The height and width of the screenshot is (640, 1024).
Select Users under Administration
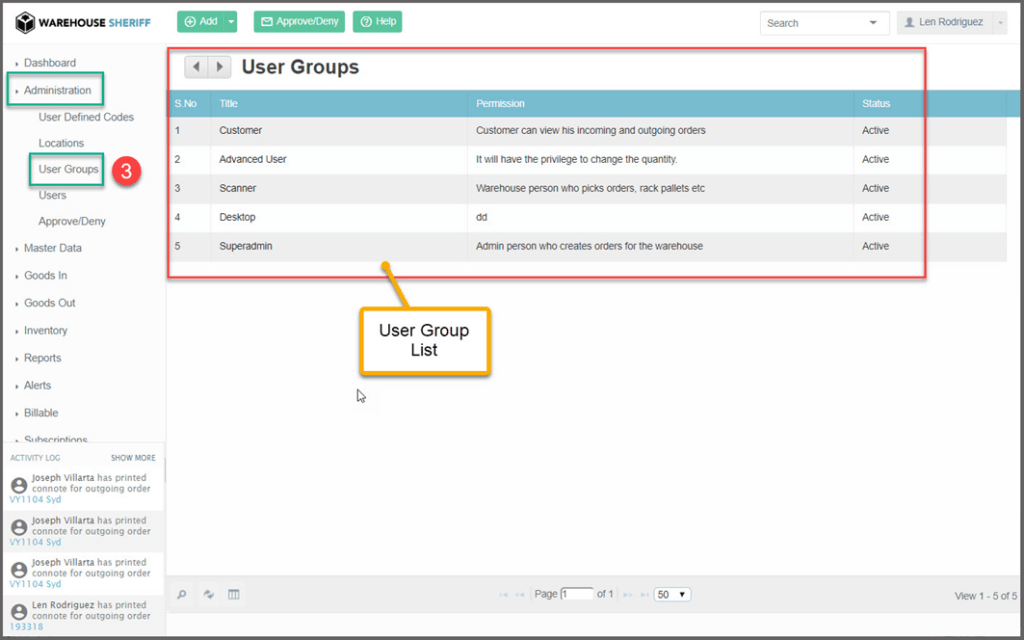(52, 195)
